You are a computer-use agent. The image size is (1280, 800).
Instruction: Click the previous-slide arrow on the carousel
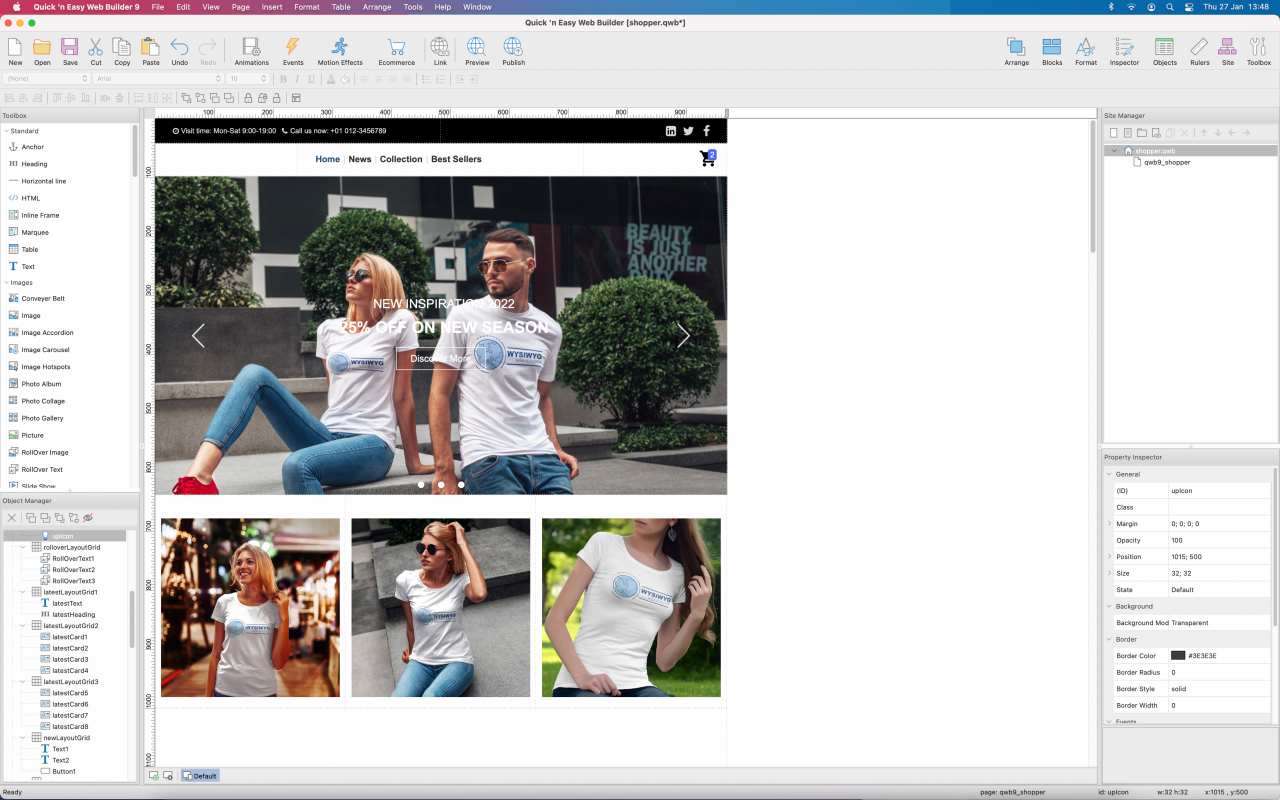click(198, 336)
